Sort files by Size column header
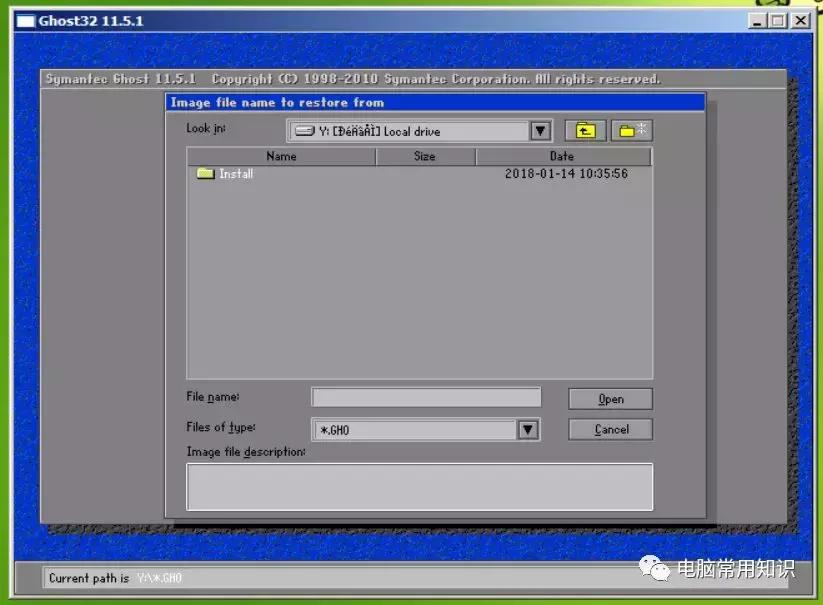The width and height of the screenshot is (823, 605). [x=425, y=157]
